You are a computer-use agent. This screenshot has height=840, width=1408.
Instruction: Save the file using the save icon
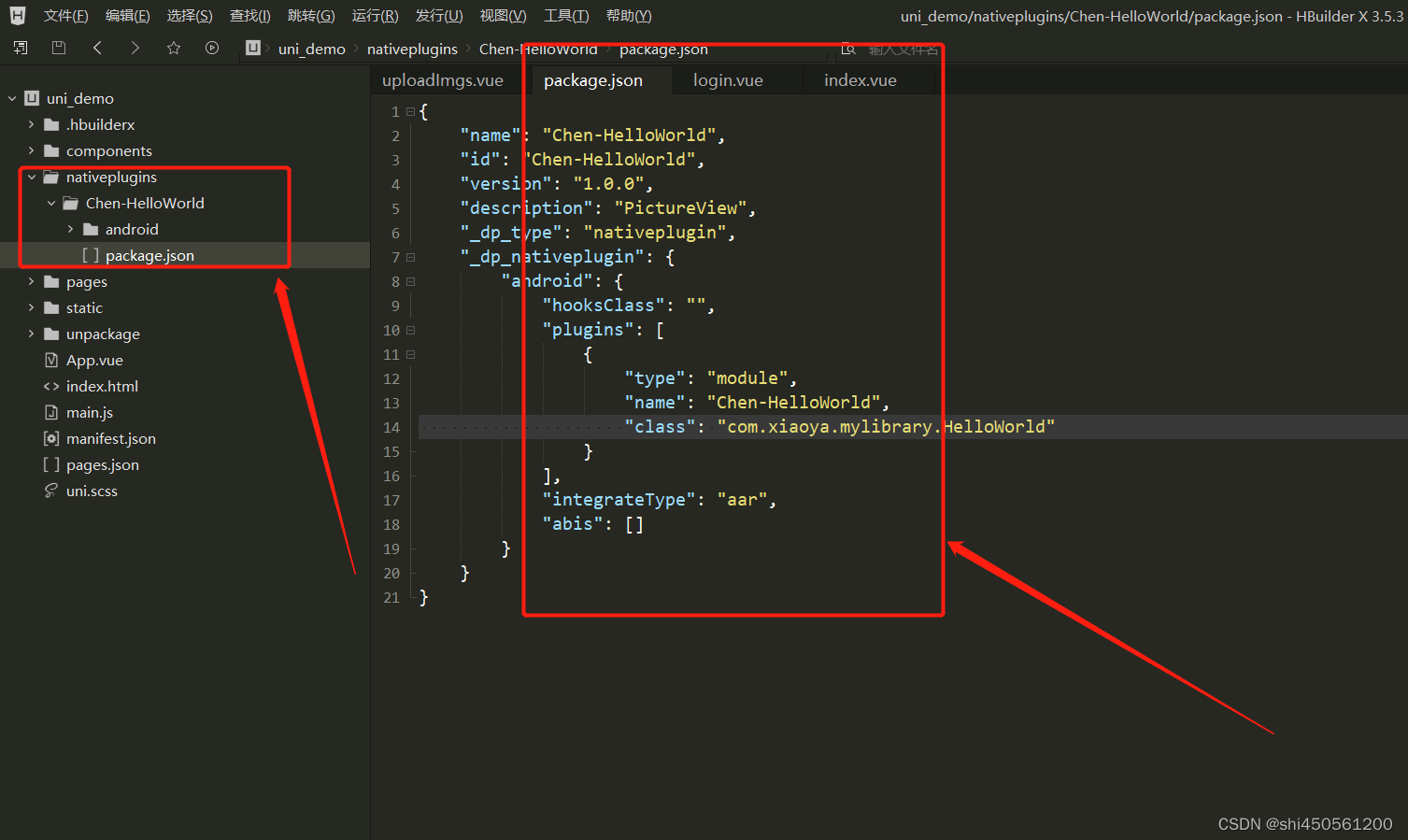58,48
